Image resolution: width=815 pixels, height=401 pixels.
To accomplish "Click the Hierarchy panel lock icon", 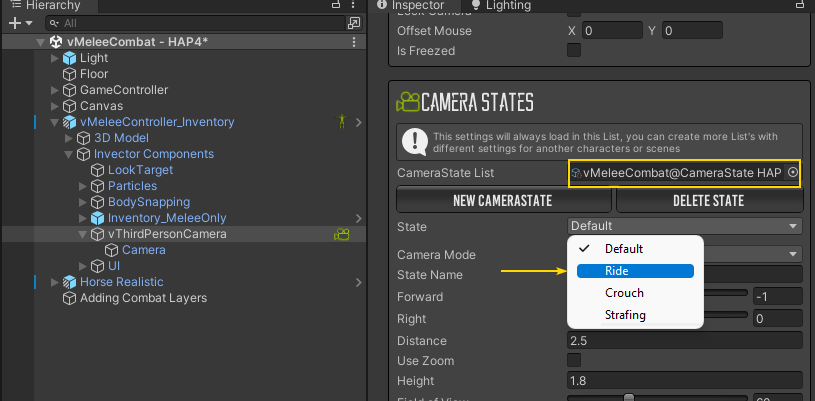I will point(336,5).
